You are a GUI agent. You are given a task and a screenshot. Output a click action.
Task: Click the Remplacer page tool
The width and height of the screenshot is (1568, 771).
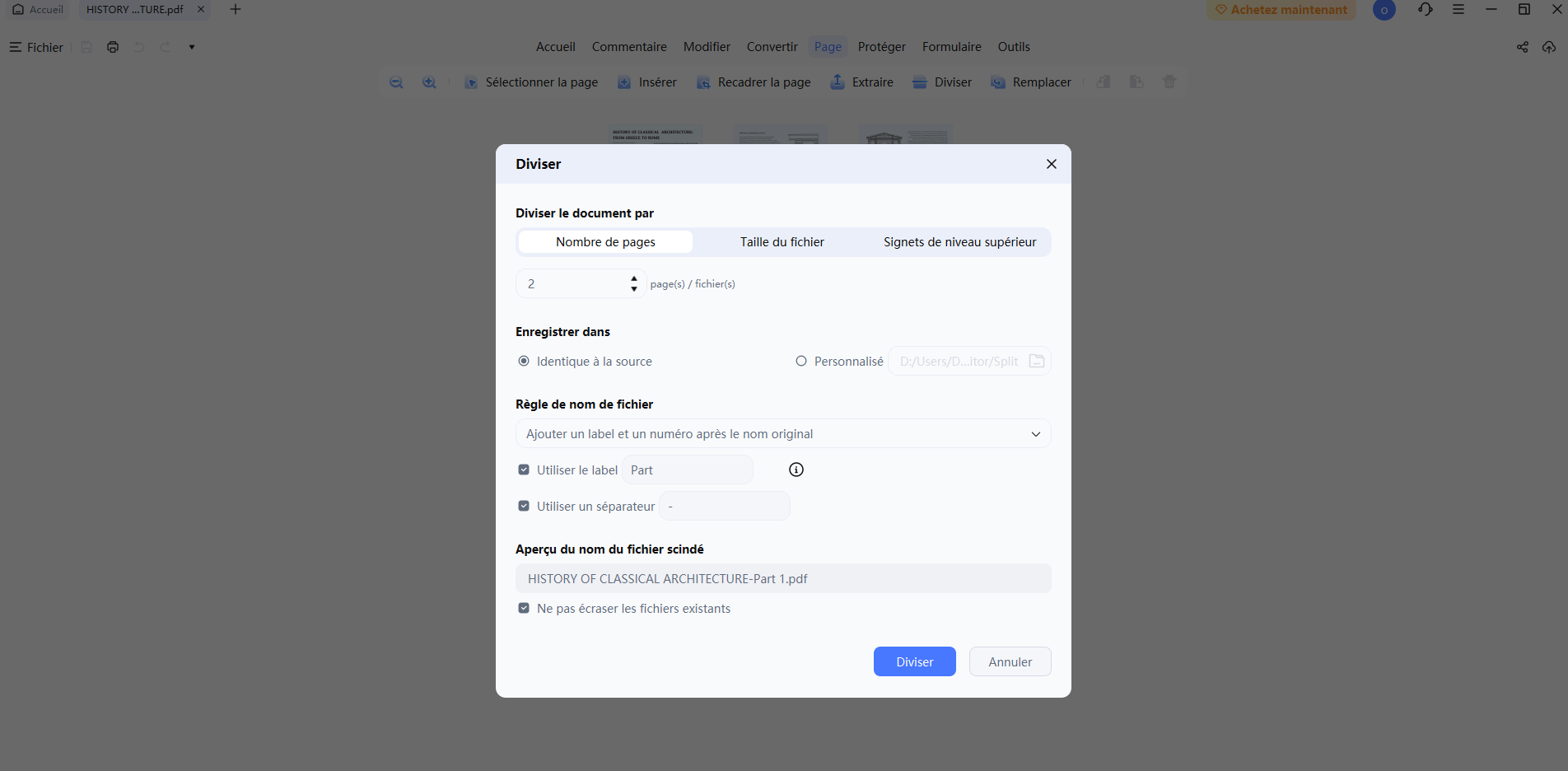point(1031,82)
